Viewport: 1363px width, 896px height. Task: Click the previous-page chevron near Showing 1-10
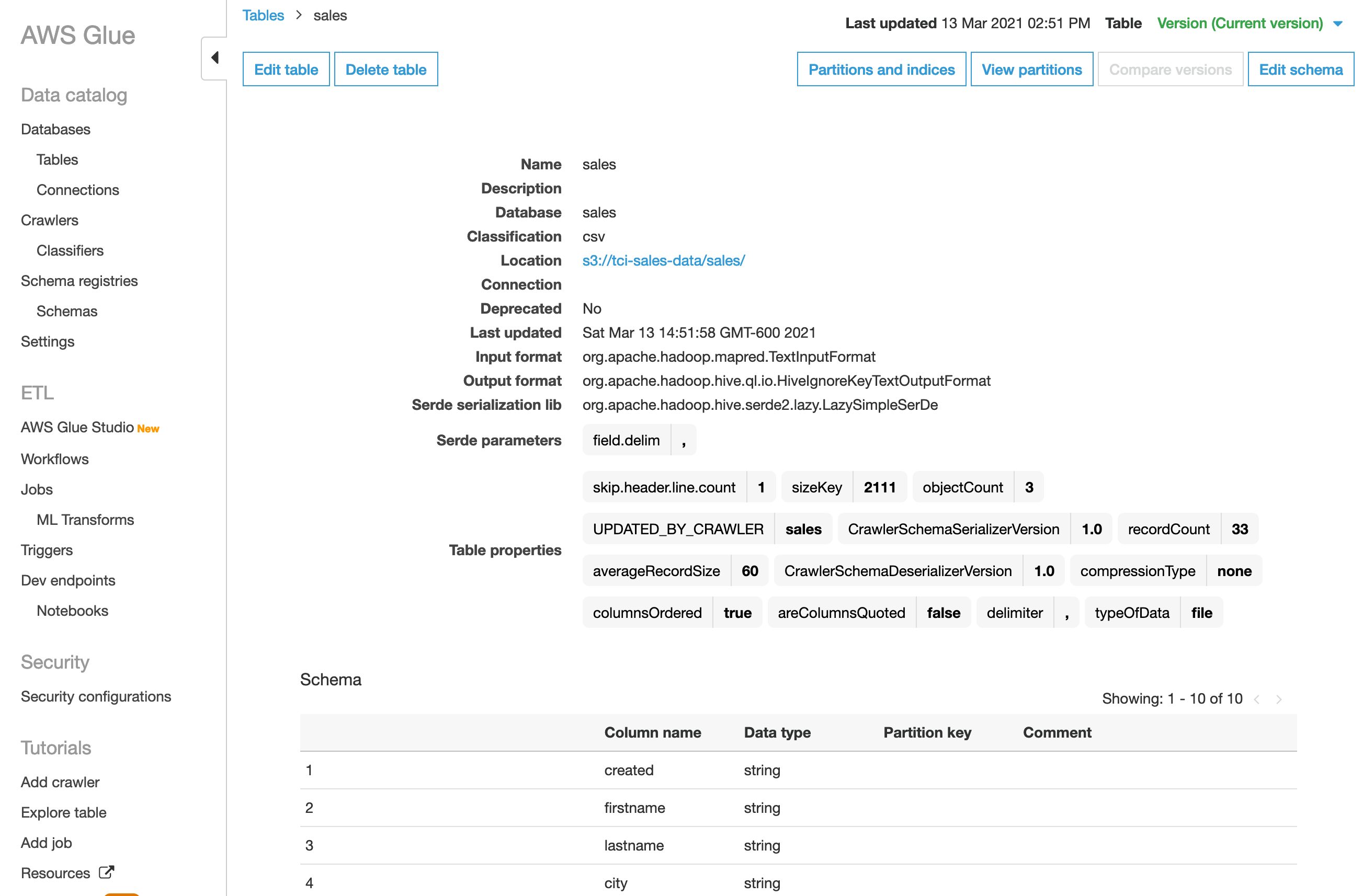tap(1258, 698)
